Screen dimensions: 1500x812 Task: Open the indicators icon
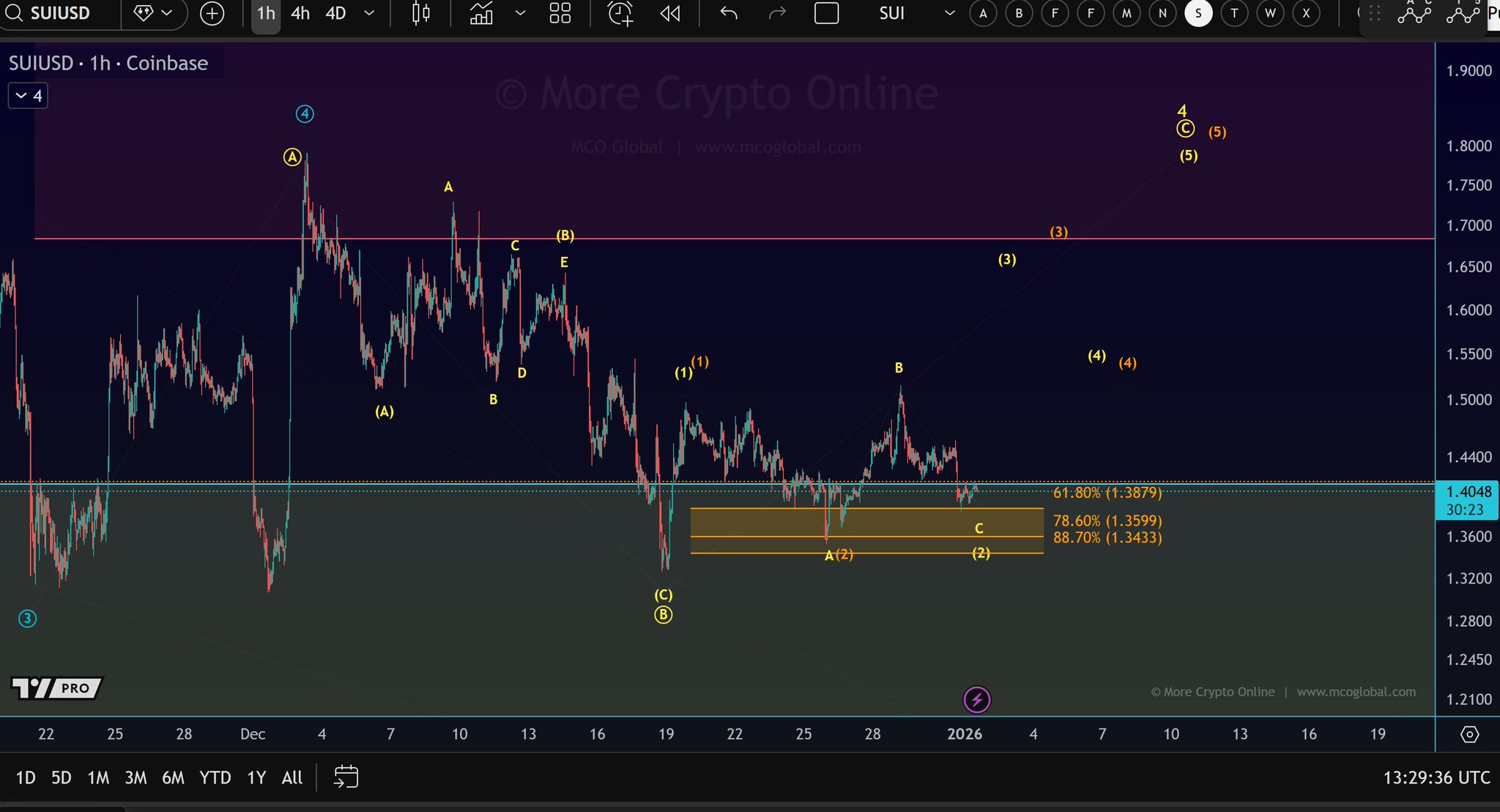[x=481, y=13]
